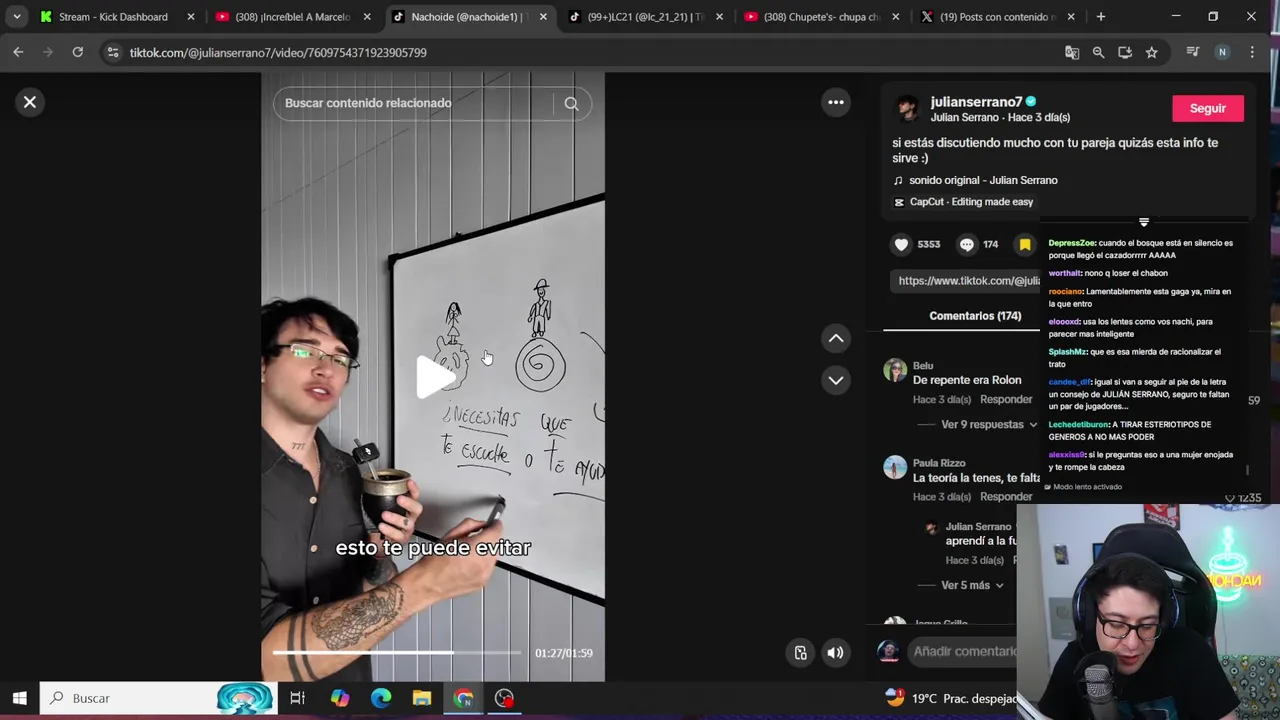1280x720 pixels.
Task: Open Microsoft Edge from the taskbar
Action: click(x=381, y=698)
